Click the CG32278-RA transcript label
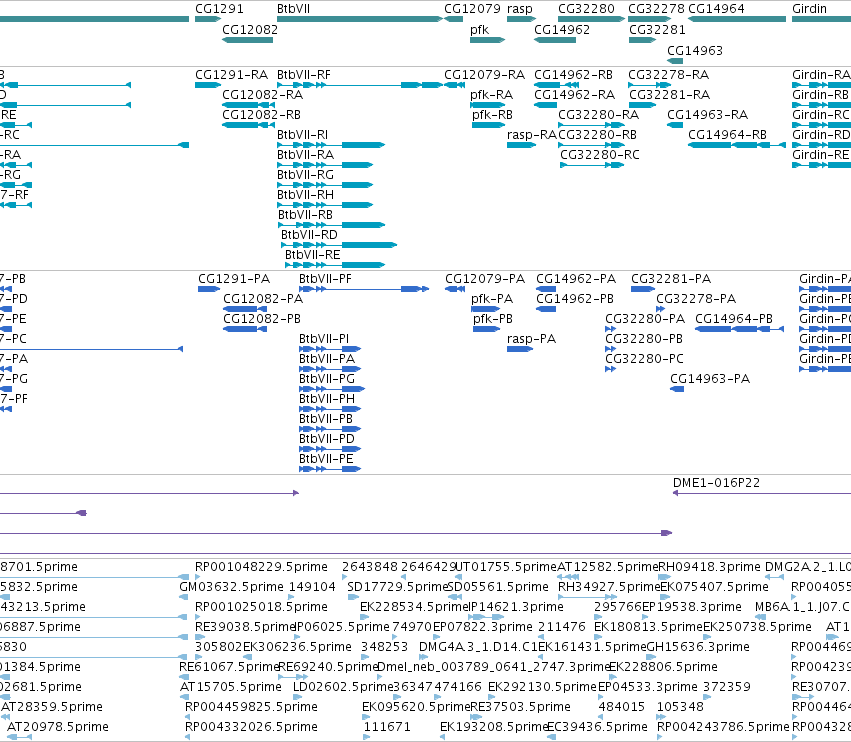This screenshot has width=851, height=742. coord(669,74)
